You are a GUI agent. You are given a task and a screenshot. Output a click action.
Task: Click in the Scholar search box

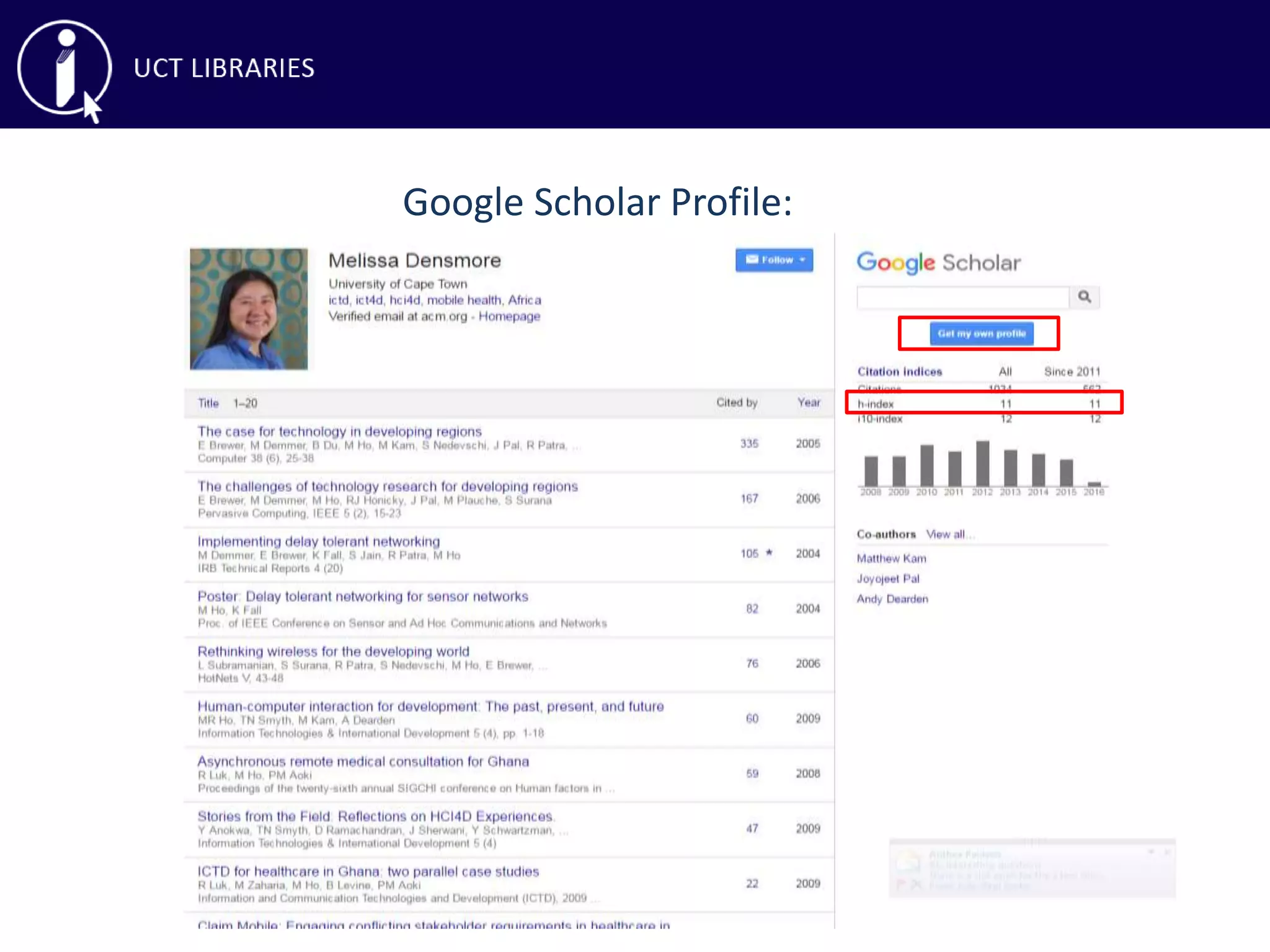coord(962,297)
